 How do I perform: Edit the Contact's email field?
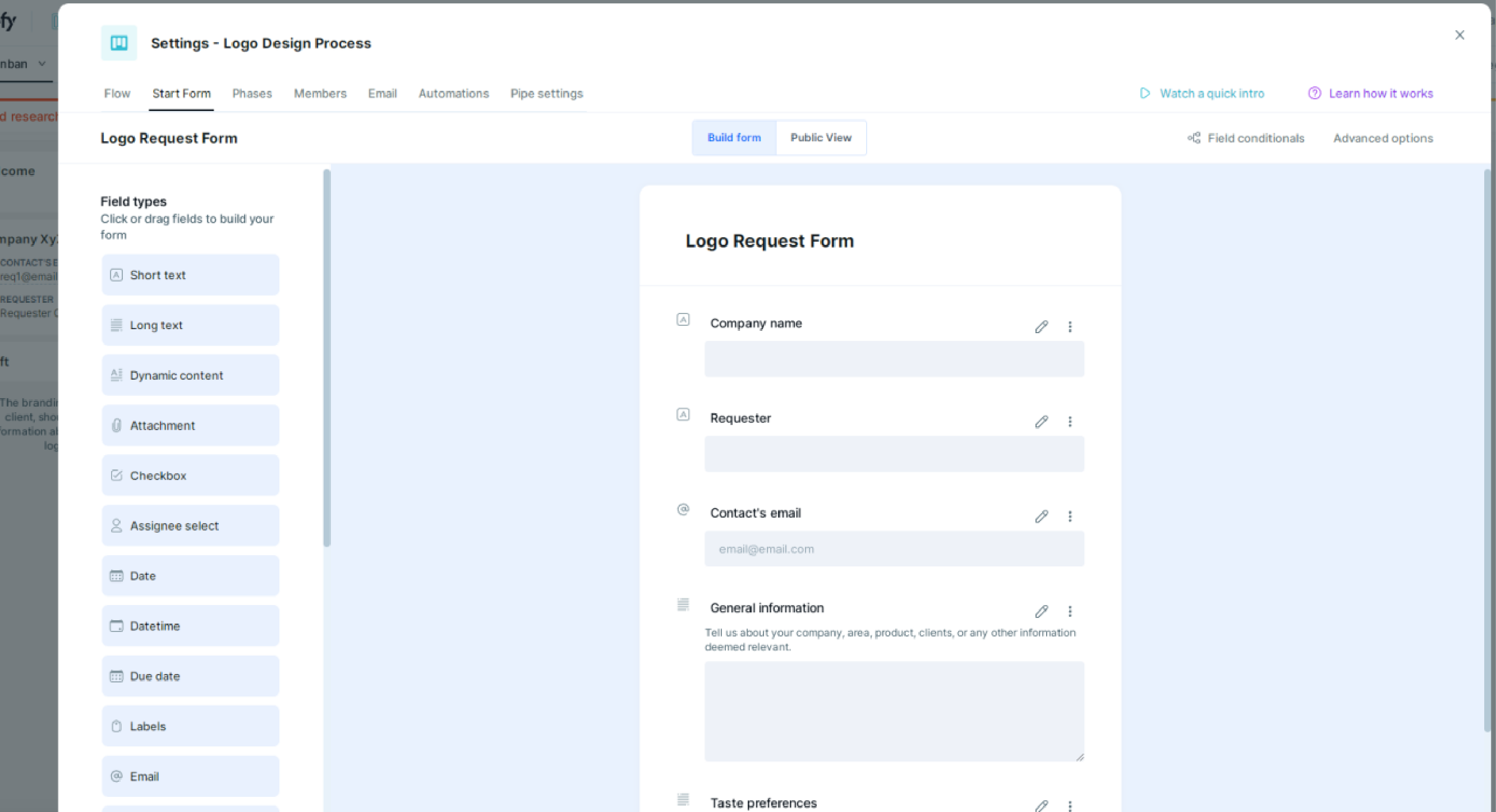(x=1041, y=516)
